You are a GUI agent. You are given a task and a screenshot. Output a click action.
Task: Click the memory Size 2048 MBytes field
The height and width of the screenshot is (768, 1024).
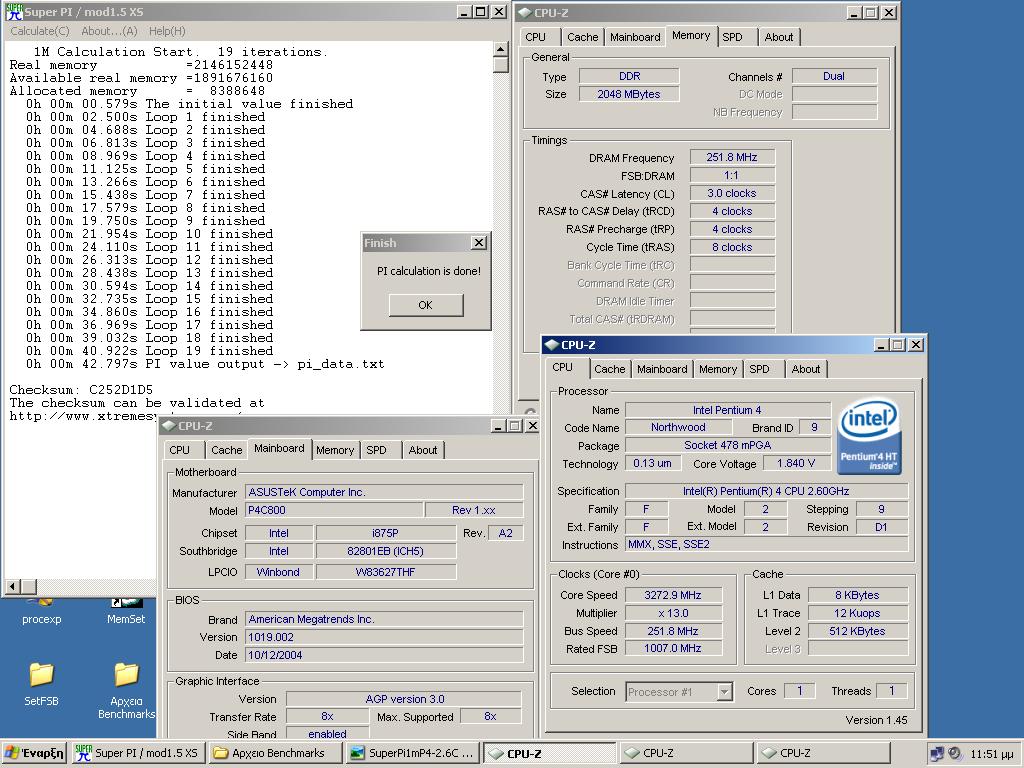point(628,94)
